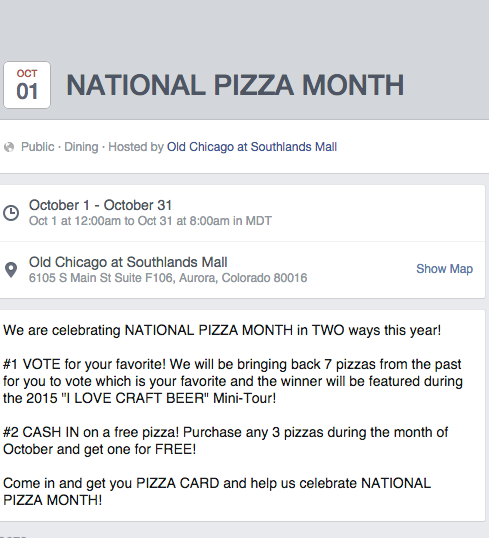The image size is (489, 538).
Task: Click the Public visibility label
Action: pyautogui.click(x=37, y=147)
